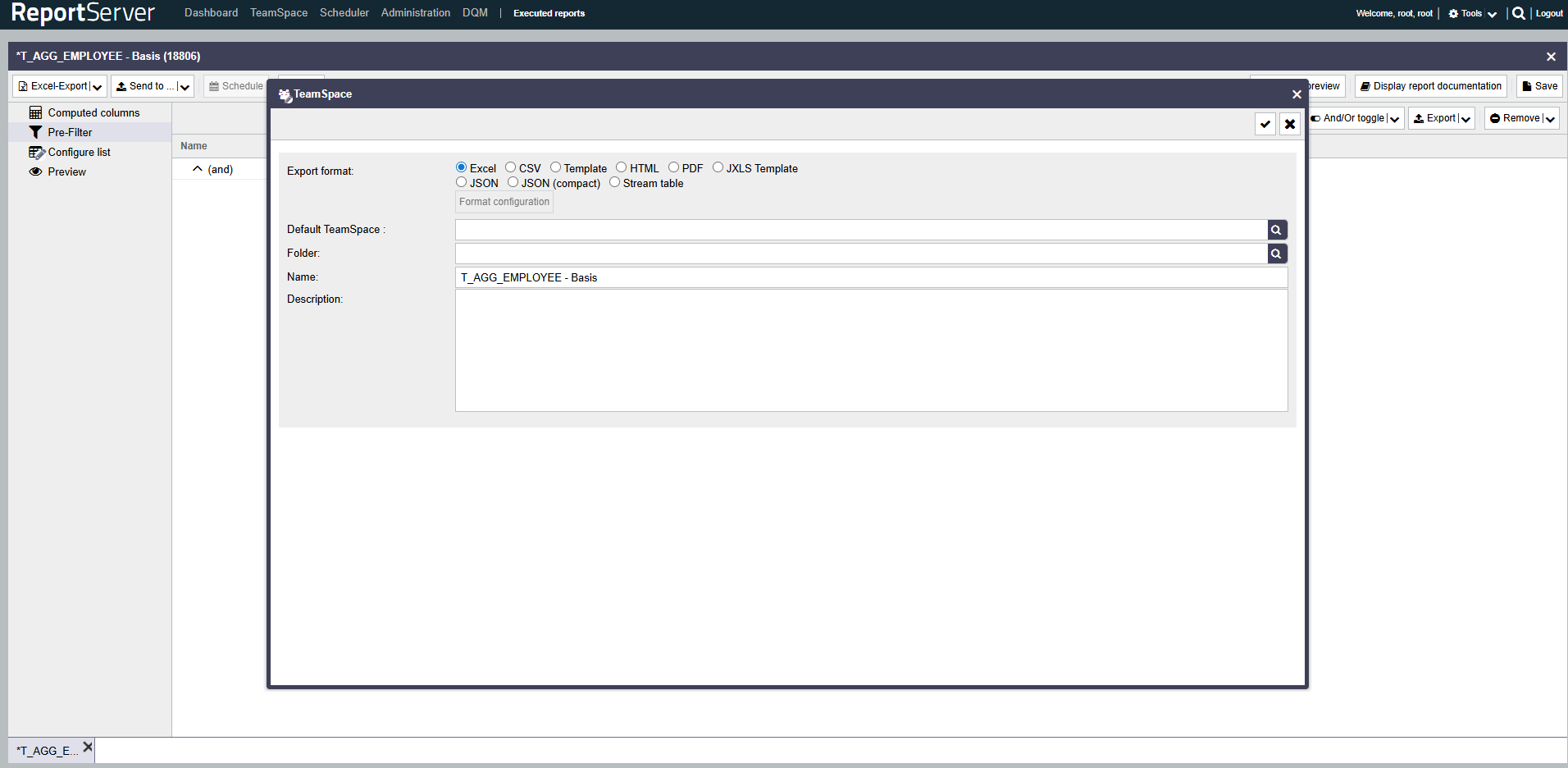Image resolution: width=1568 pixels, height=768 pixels.
Task: Click the X cancel icon in dialog toolbar
Action: coord(1289,124)
